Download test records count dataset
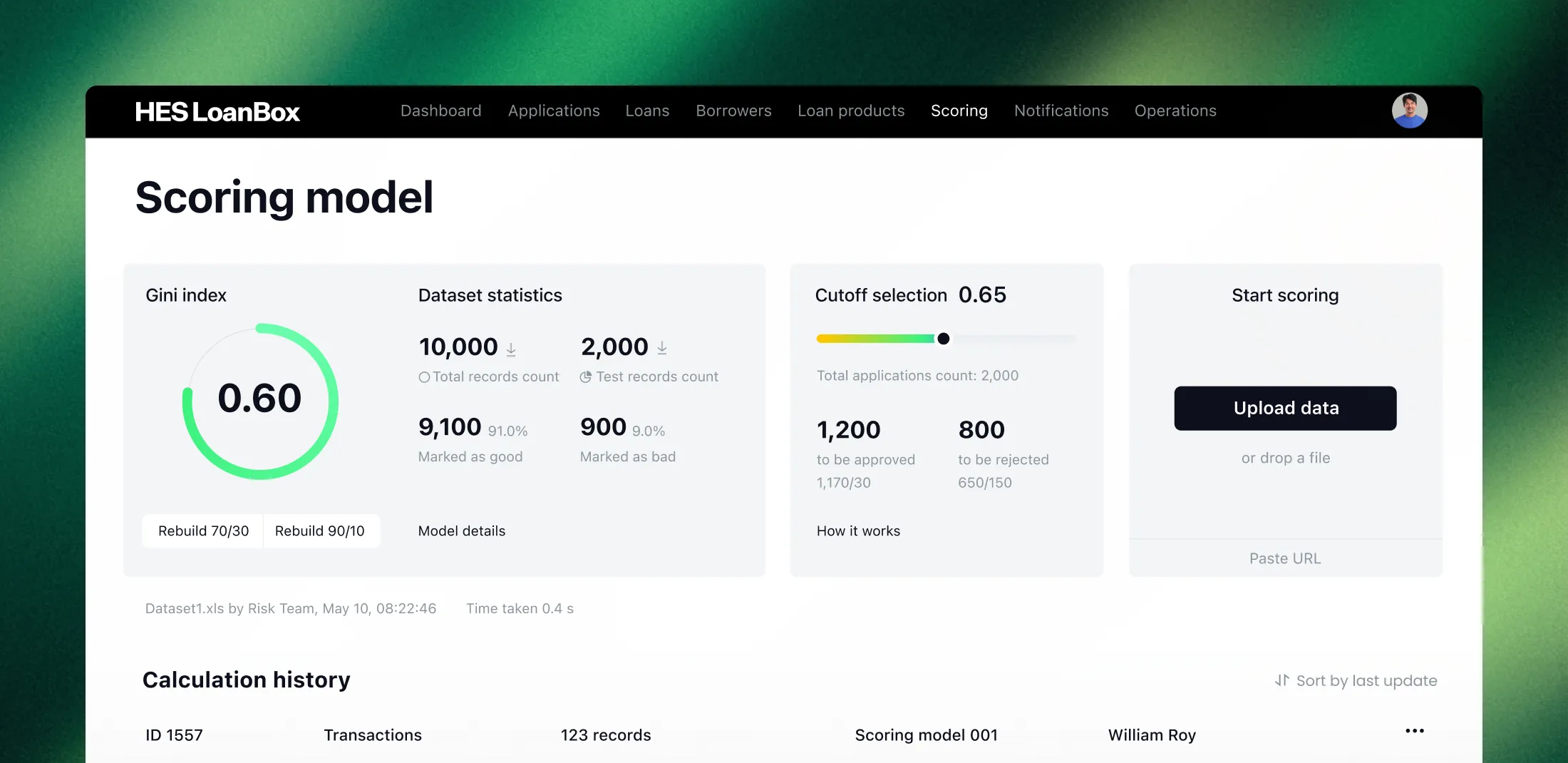This screenshot has height=763, width=1568. [662, 348]
